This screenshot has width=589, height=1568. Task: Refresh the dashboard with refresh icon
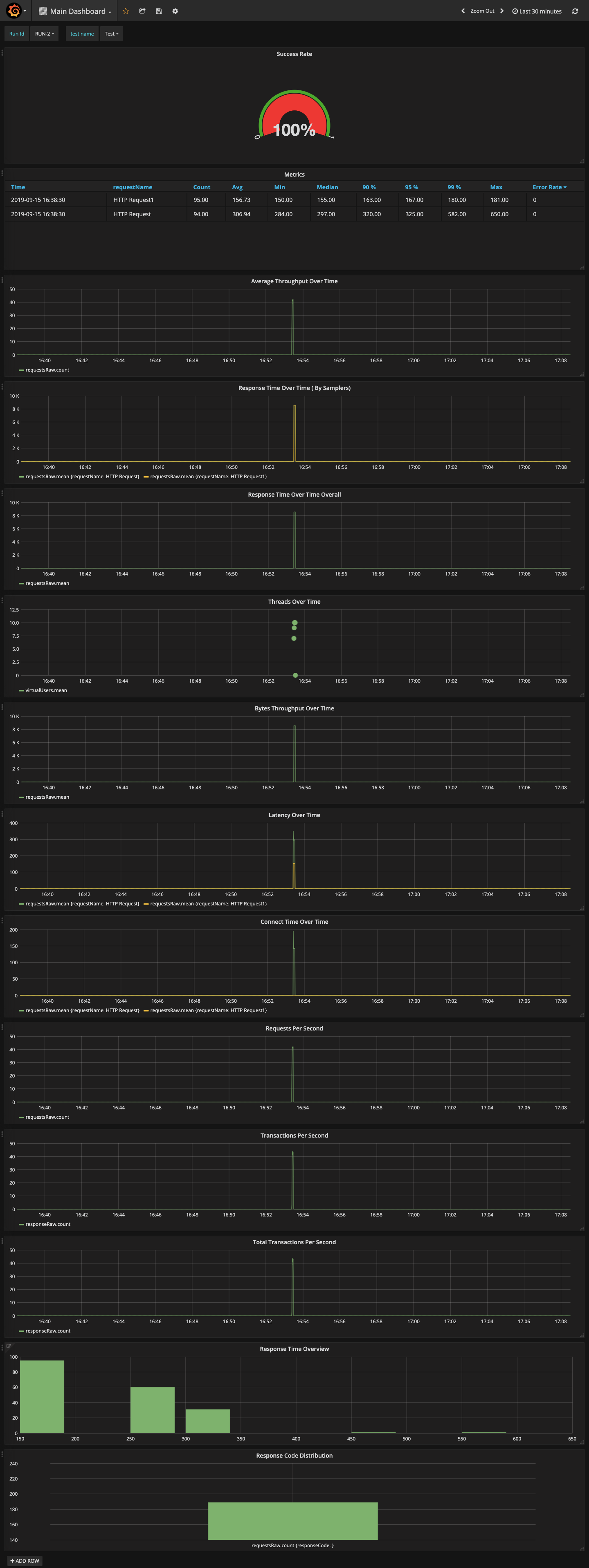pyautogui.click(x=574, y=11)
